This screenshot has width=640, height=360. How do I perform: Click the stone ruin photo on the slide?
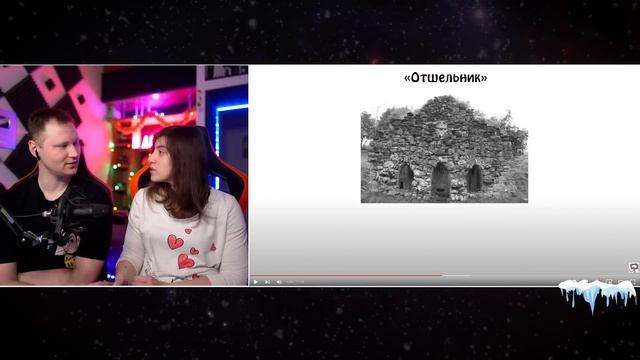point(444,149)
